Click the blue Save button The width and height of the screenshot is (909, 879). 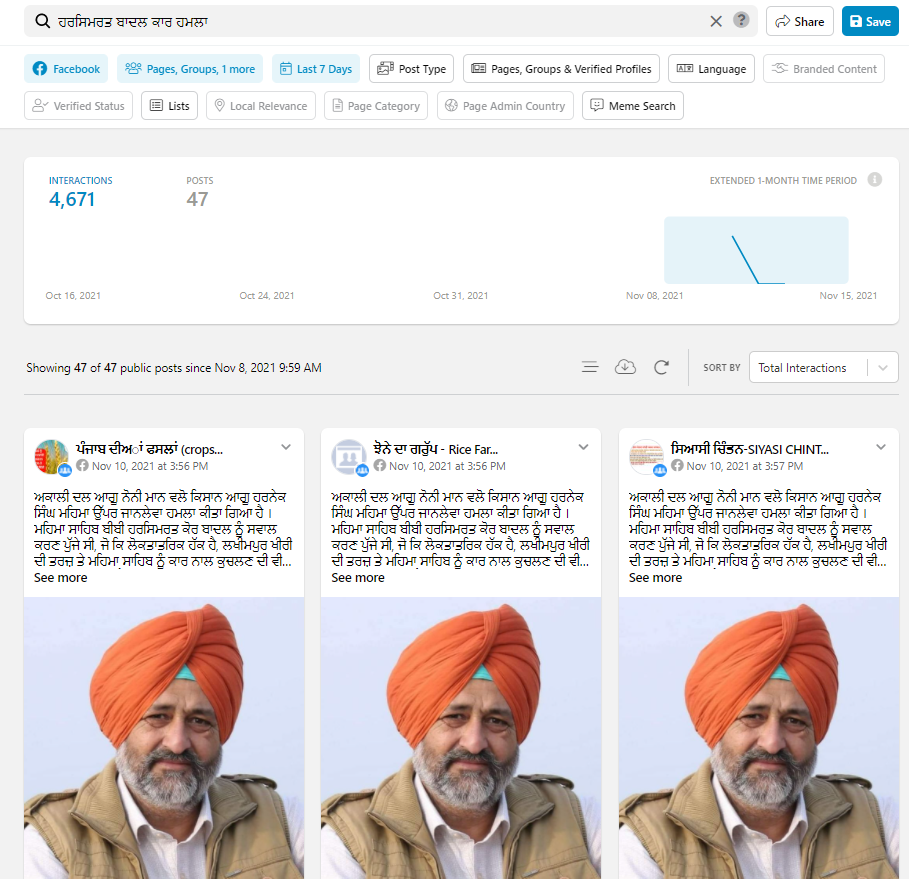point(870,21)
